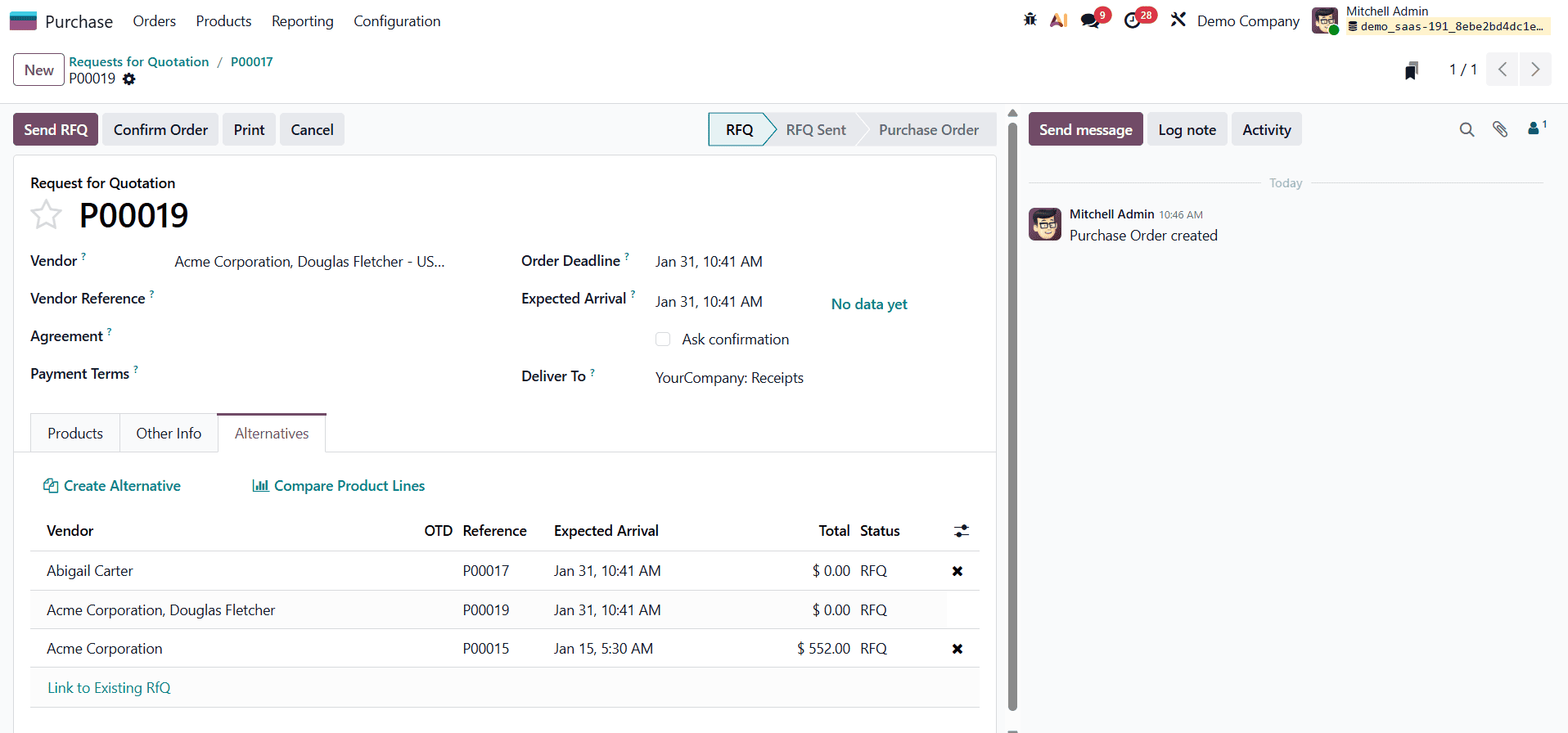Click the bookmark icon near the pager
Image resolution: width=1568 pixels, height=733 pixels.
[1412, 71]
